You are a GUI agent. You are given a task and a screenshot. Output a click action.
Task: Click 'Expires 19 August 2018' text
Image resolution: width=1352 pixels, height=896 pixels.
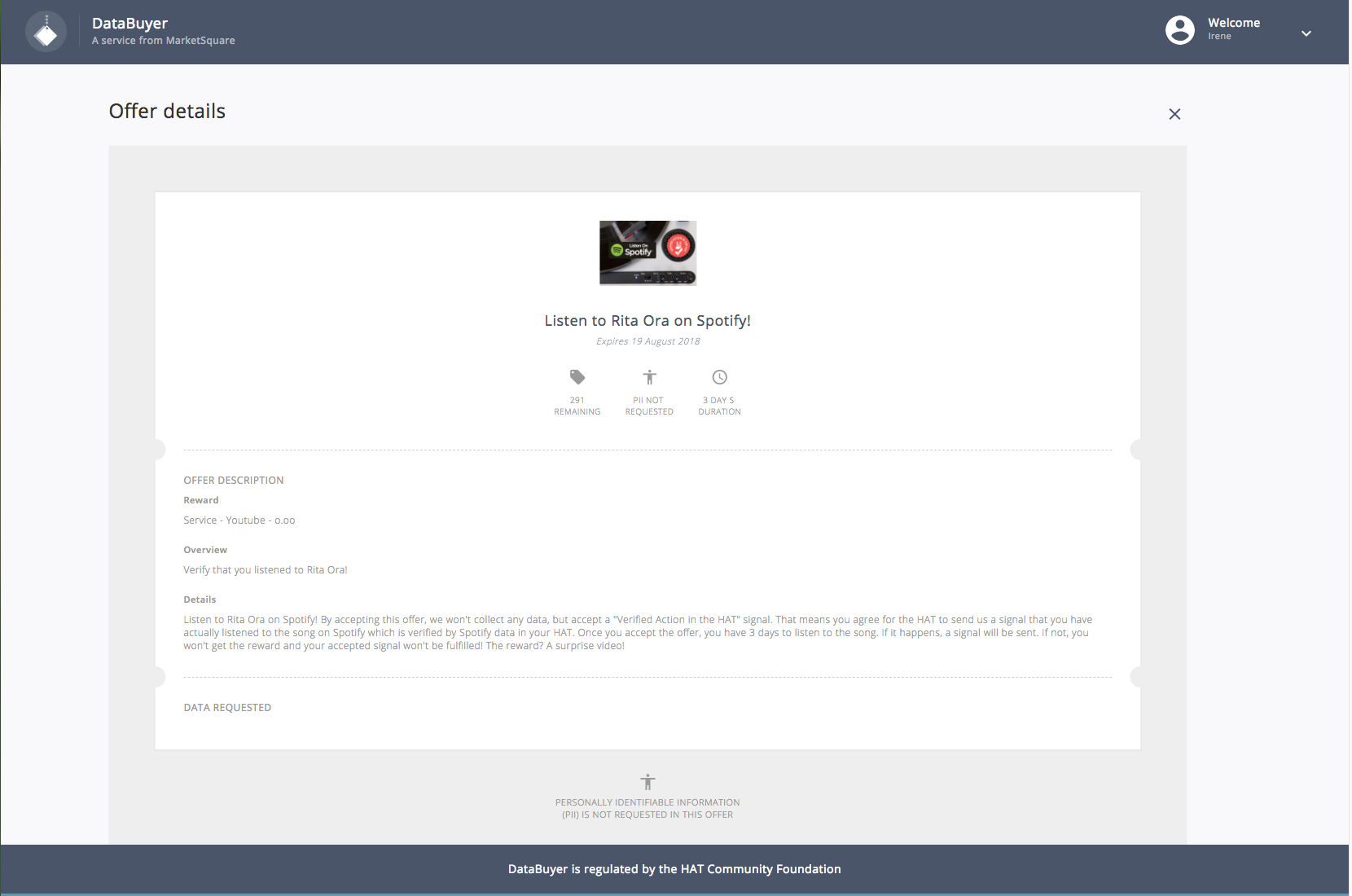(647, 341)
